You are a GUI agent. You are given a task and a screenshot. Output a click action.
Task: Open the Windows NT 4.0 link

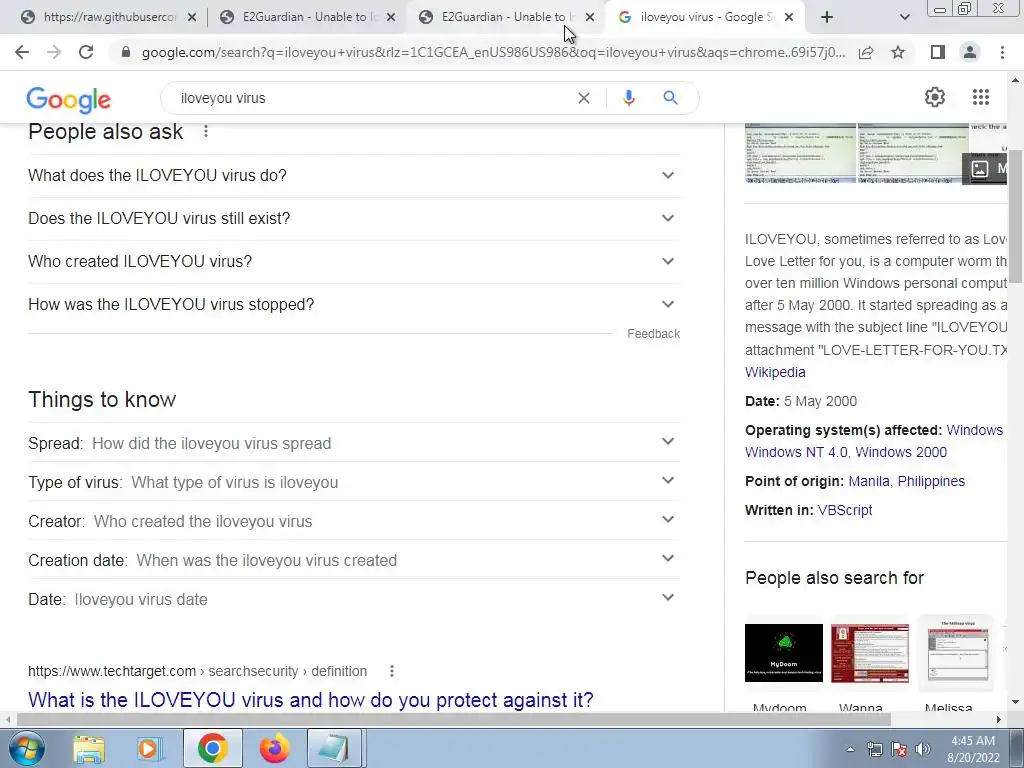795,452
